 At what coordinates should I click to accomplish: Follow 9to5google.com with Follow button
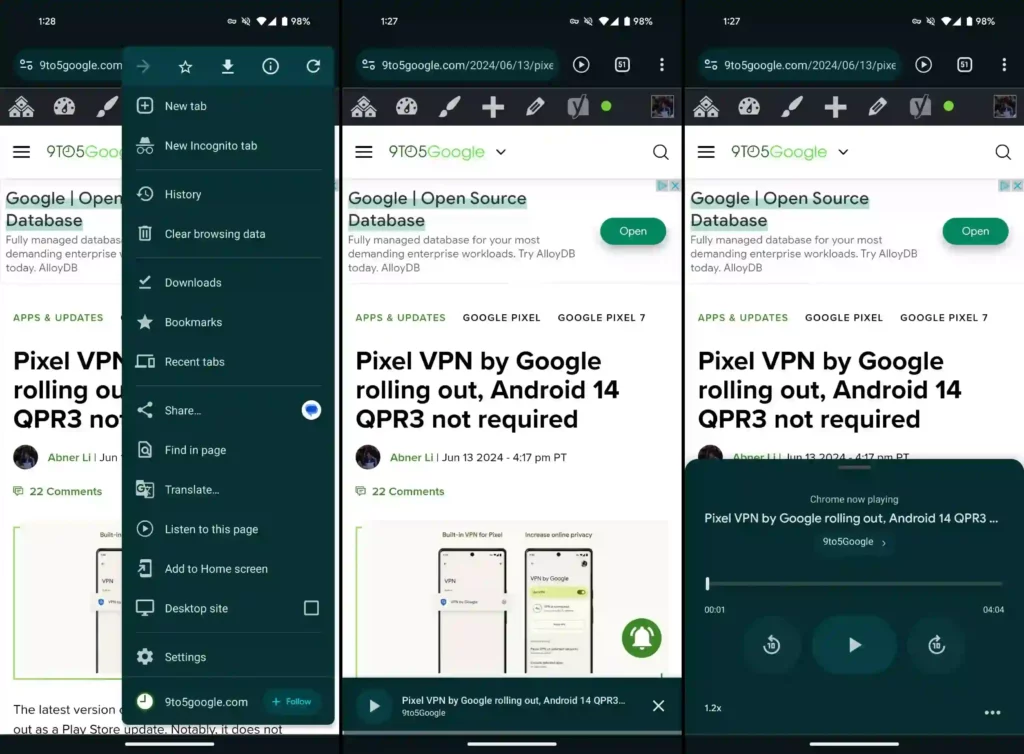click(x=292, y=702)
